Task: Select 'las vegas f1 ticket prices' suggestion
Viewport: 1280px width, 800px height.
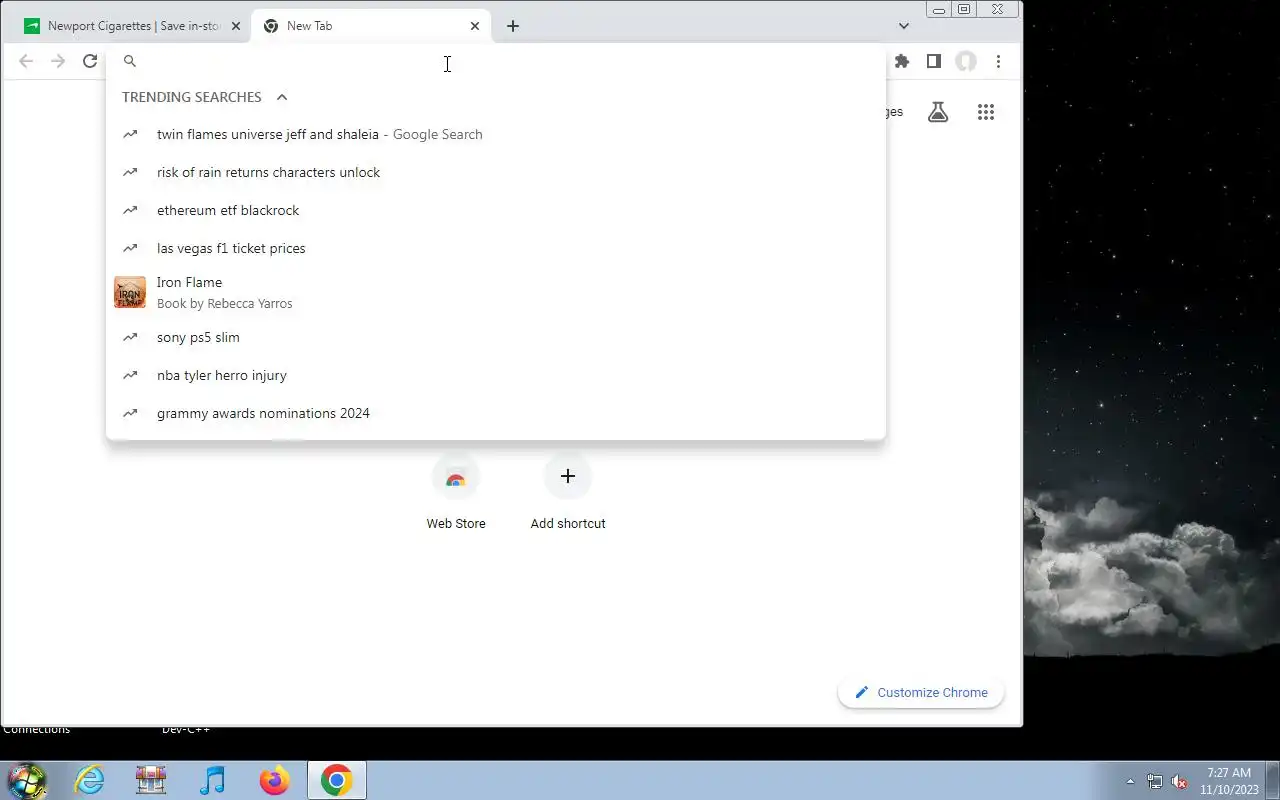Action: coord(496,248)
